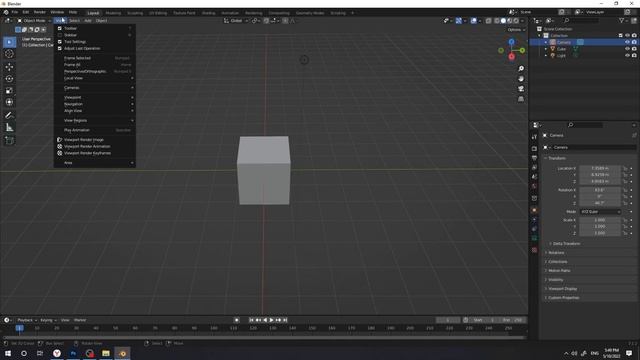Switch to rendered viewport shading
The height and width of the screenshot is (360, 640).
tap(516, 21)
